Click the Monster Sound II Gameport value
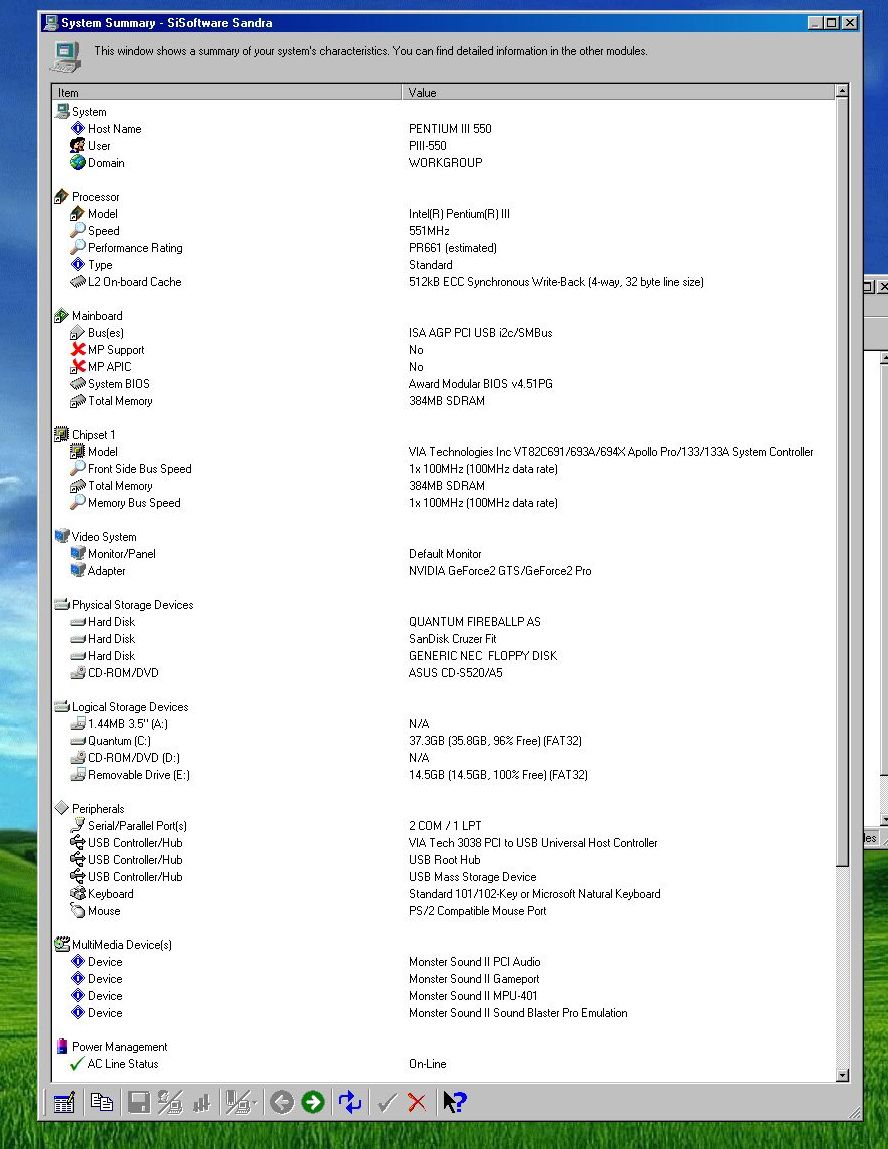 coord(474,978)
